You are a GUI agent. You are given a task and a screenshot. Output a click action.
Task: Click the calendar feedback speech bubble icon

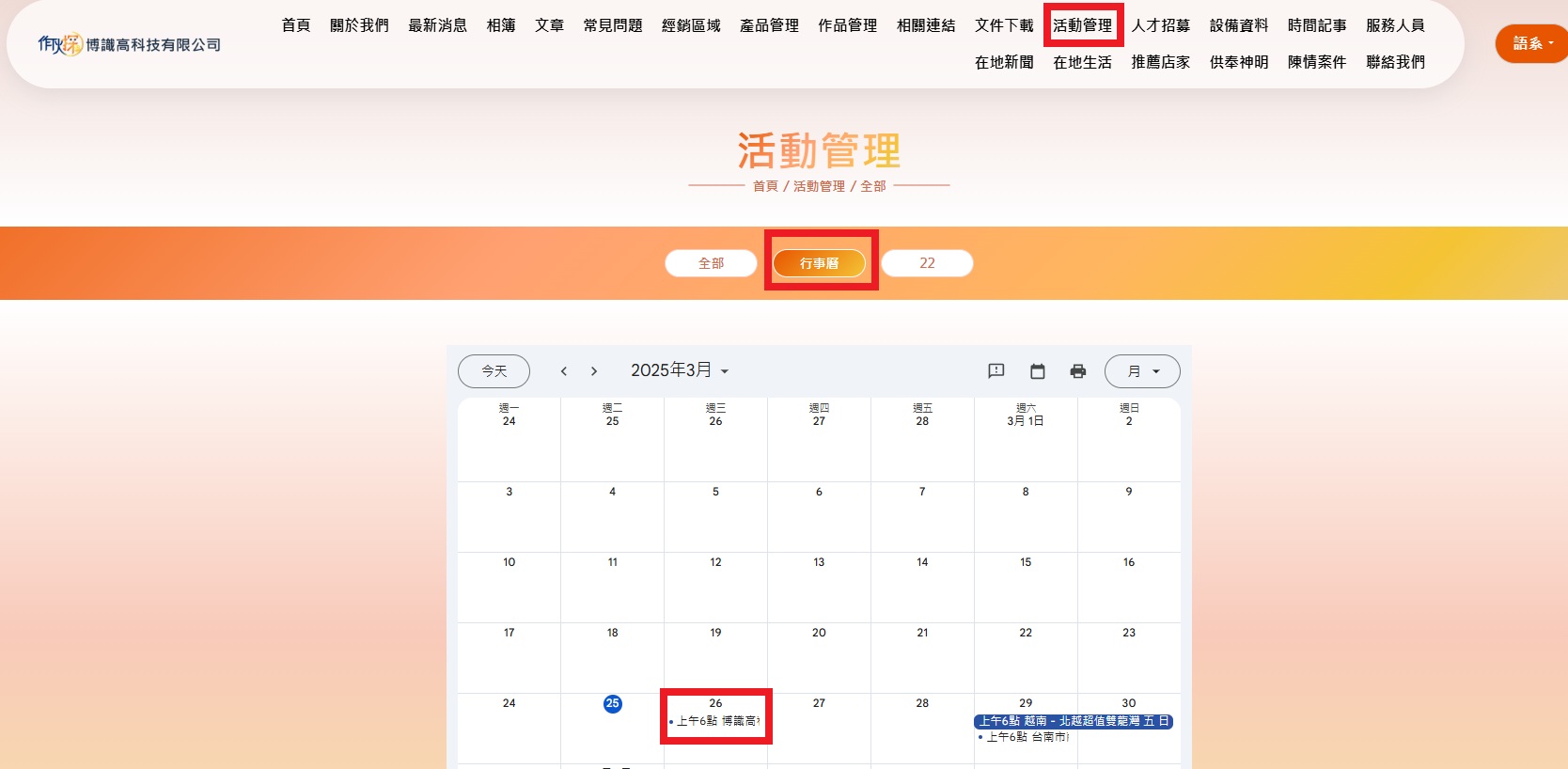click(996, 371)
